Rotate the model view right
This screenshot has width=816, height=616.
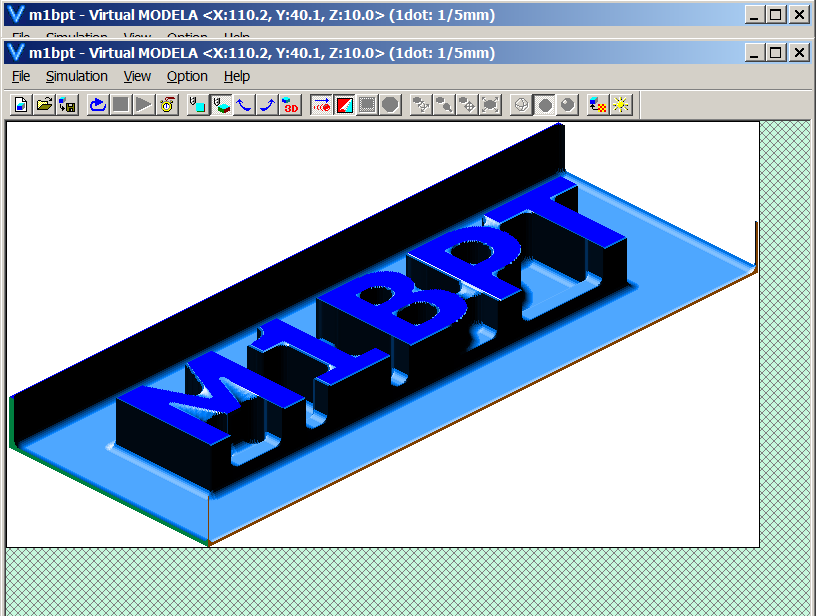pos(267,104)
